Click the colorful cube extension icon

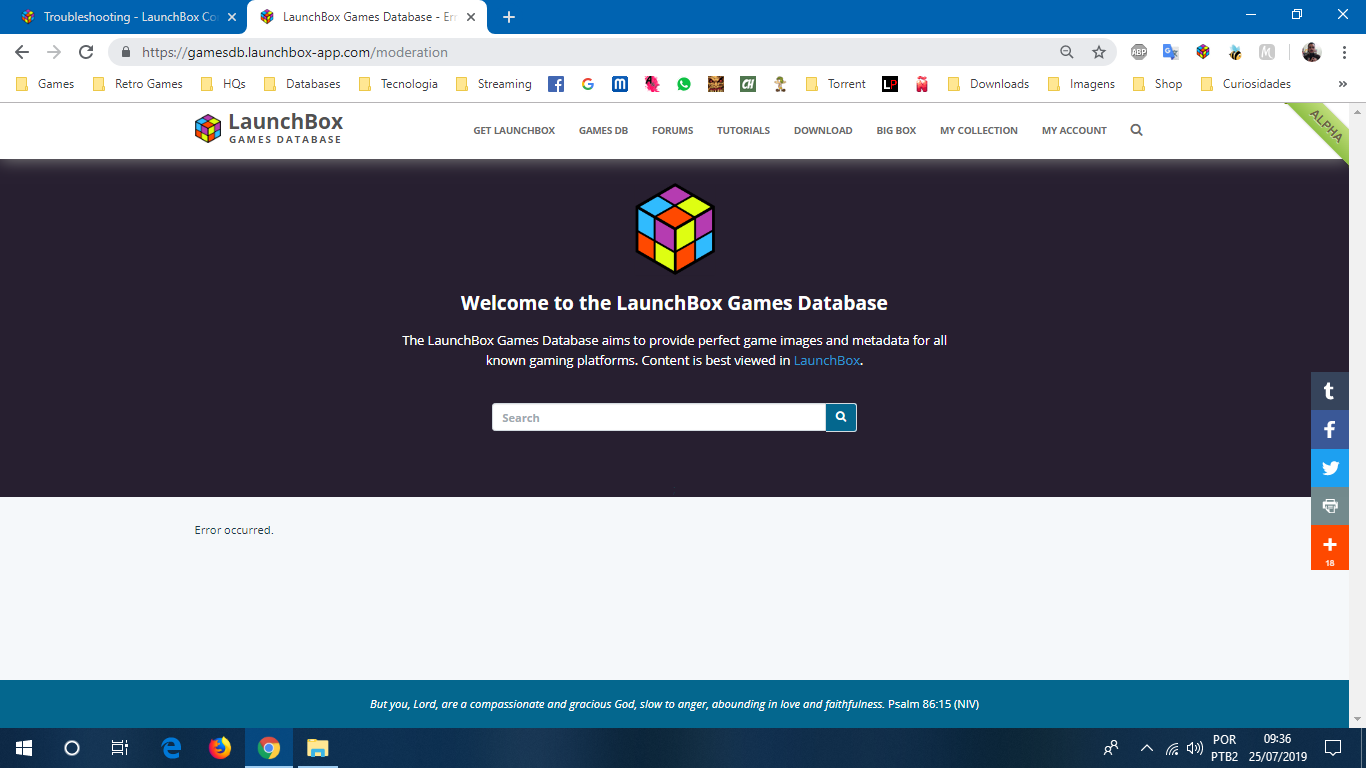(1203, 52)
